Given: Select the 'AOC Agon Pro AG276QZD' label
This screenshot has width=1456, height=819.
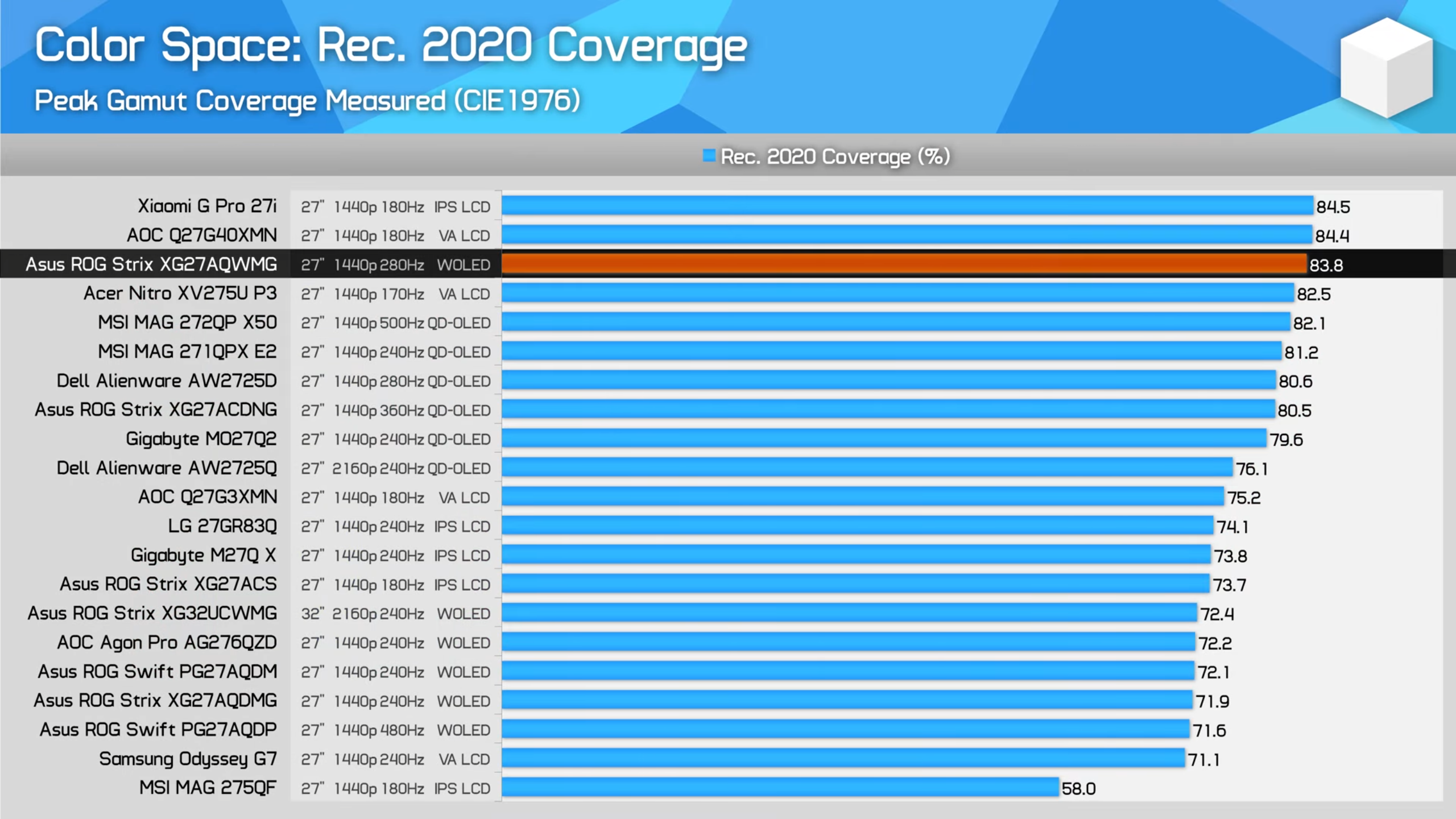Looking at the screenshot, I should pyautogui.click(x=167, y=642).
